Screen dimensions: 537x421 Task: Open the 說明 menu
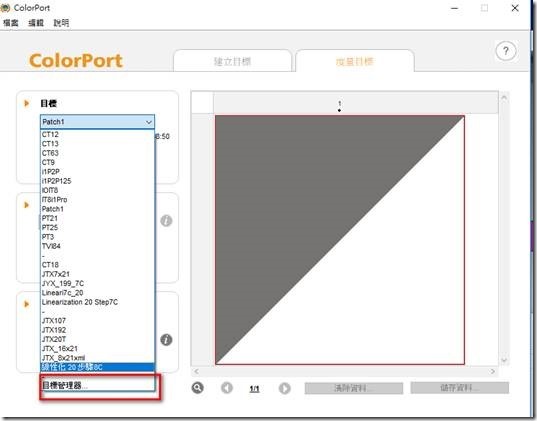61,23
